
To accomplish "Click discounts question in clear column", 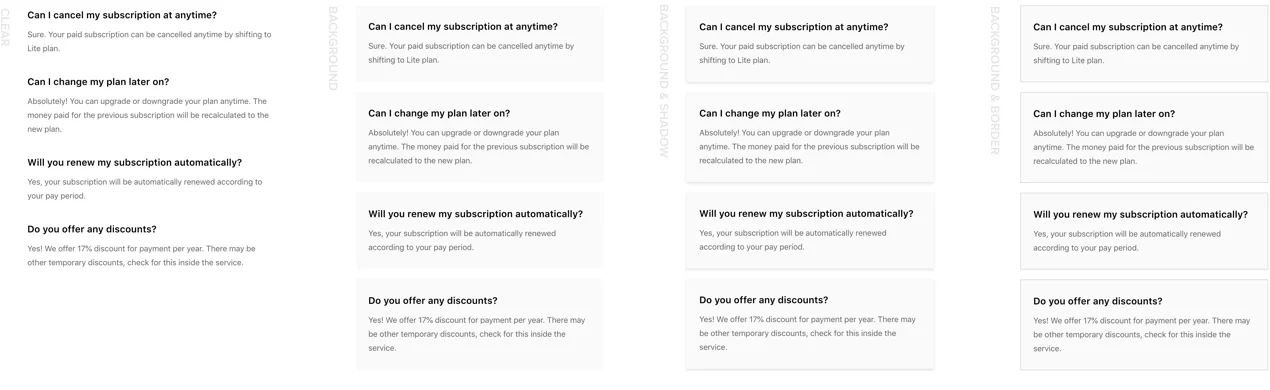I will 92,229.
